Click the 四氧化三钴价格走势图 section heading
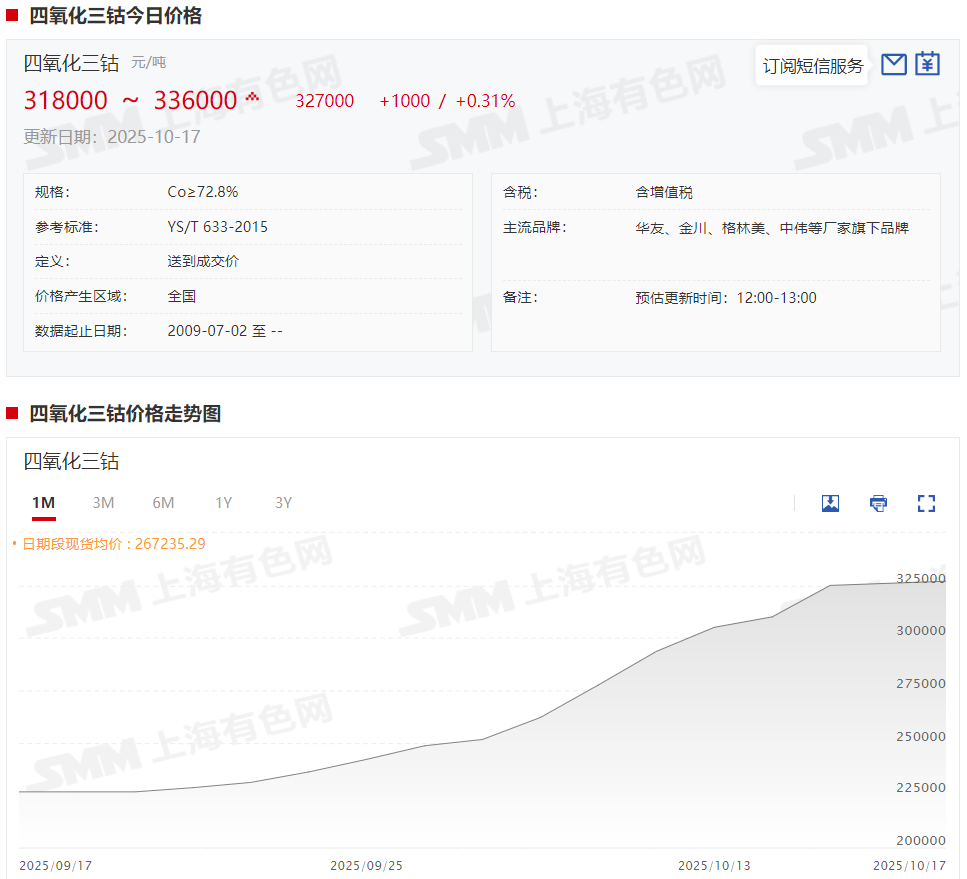This screenshot has height=879, width=967. click(124, 413)
